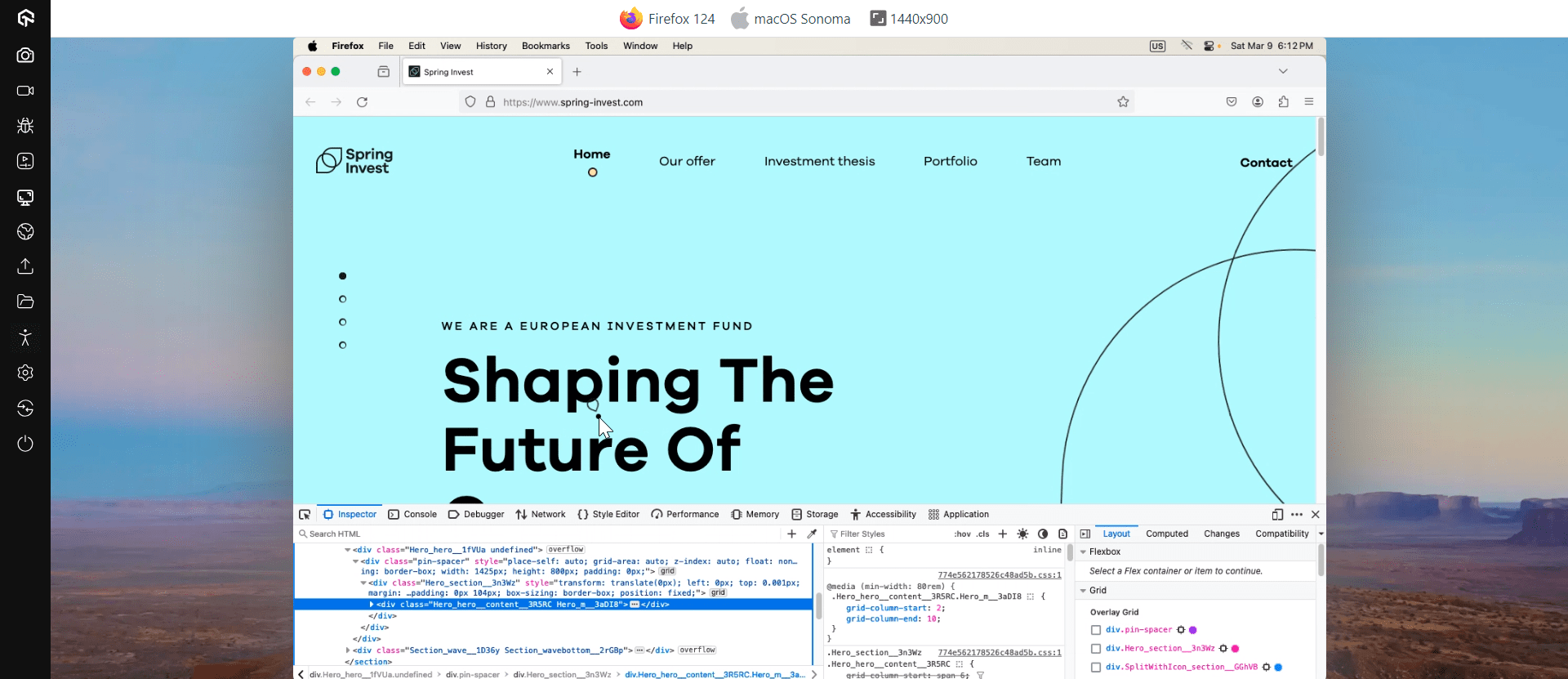Open the DevTools three-dots options menu

1297,515
